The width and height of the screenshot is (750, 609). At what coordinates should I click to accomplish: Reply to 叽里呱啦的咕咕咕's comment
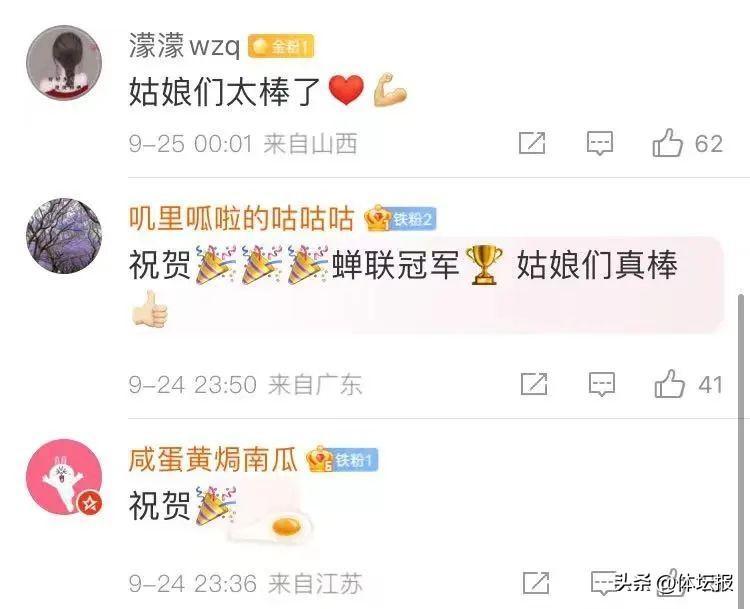tap(602, 384)
